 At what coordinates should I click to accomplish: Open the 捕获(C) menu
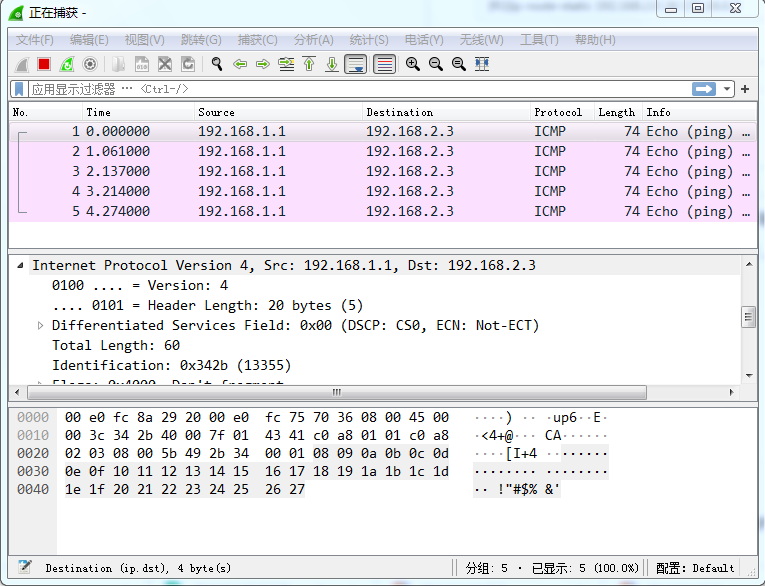click(258, 40)
